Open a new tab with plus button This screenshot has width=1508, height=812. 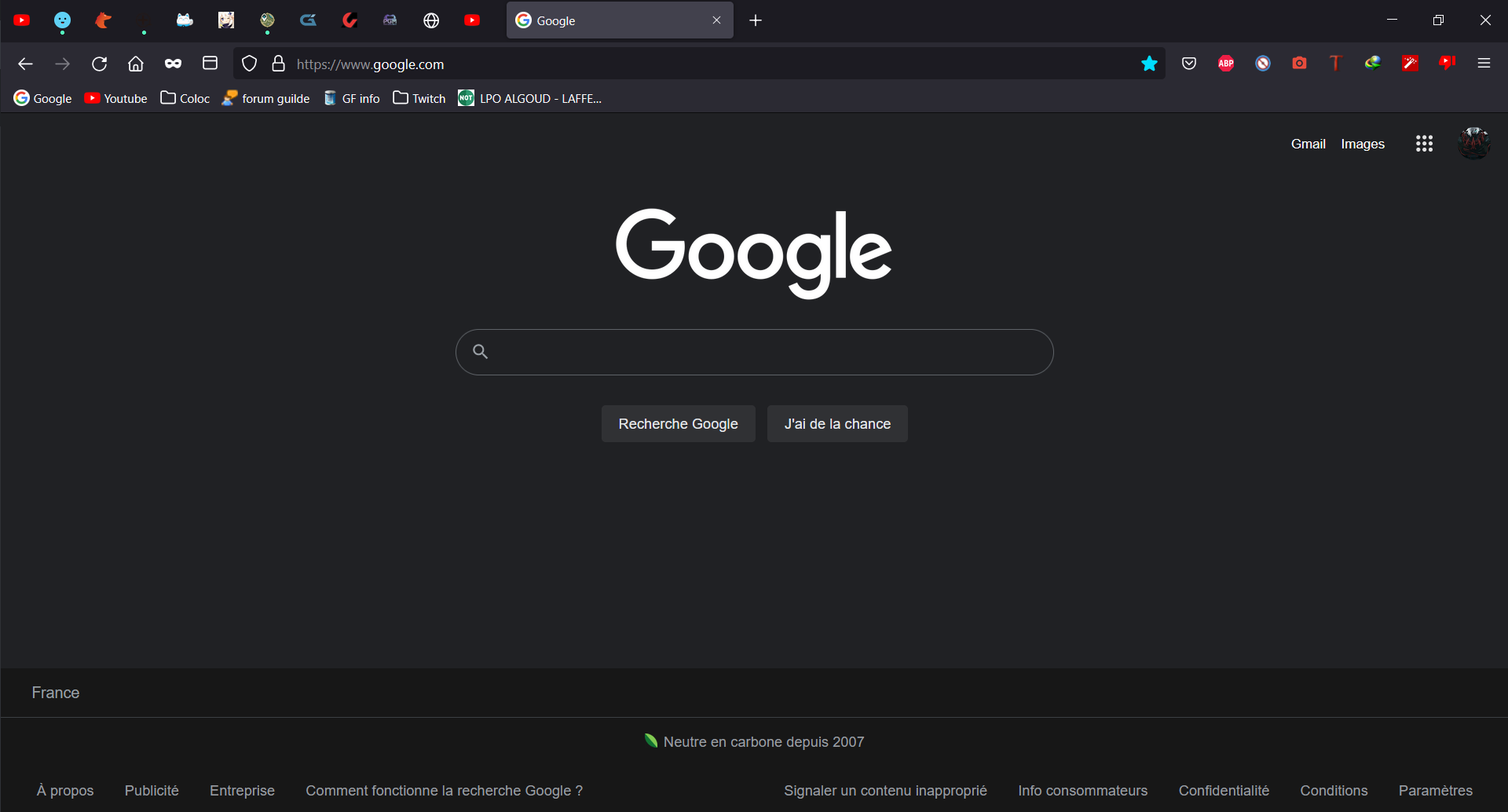pyautogui.click(x=756, y=20)
